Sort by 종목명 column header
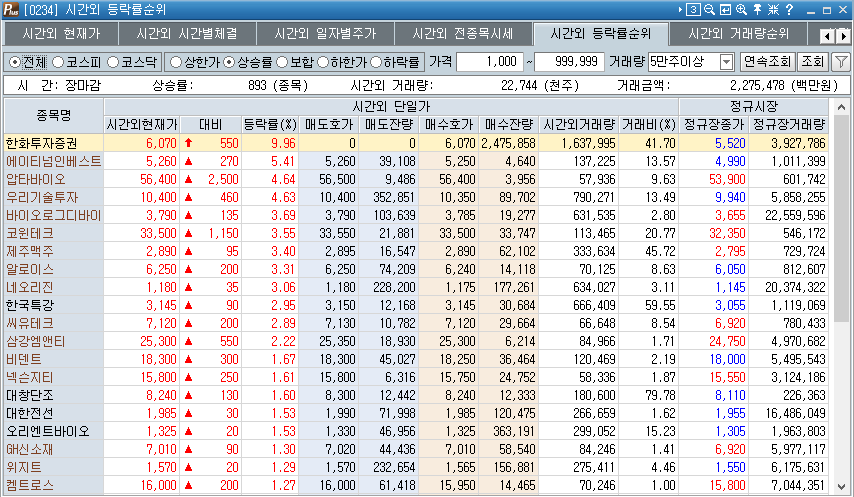854x497 pixels. click(53, 115)
